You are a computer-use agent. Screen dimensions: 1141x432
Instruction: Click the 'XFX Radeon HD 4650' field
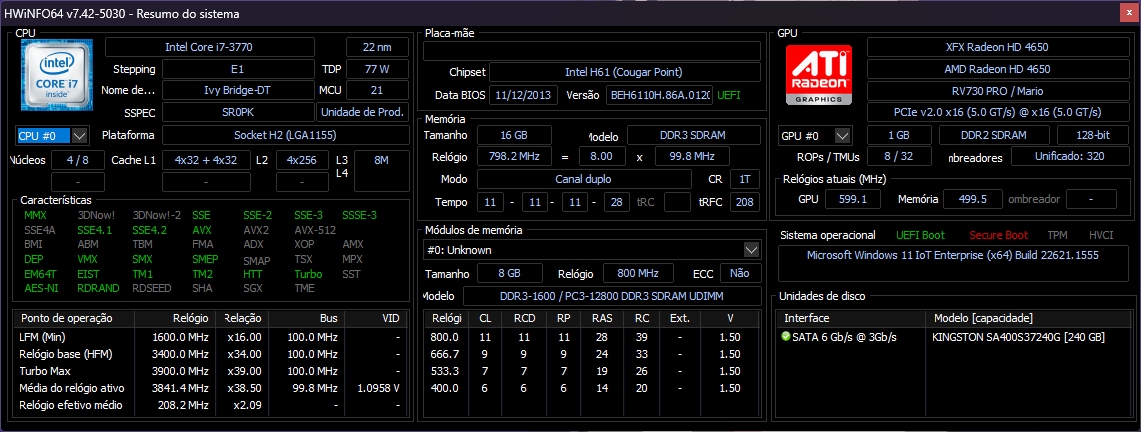(996, 47)
